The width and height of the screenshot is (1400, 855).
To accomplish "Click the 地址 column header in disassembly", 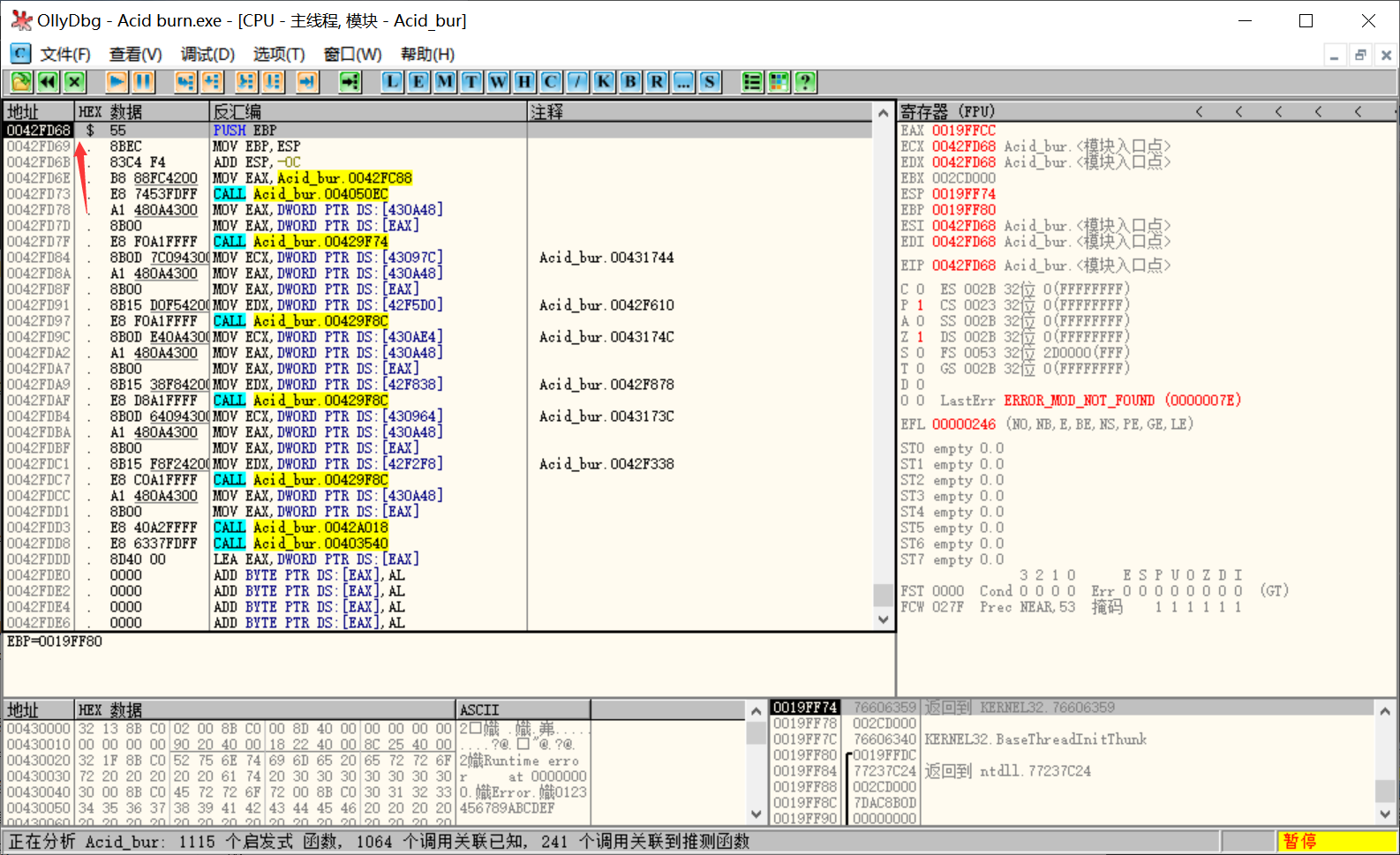I will [39, 112].
